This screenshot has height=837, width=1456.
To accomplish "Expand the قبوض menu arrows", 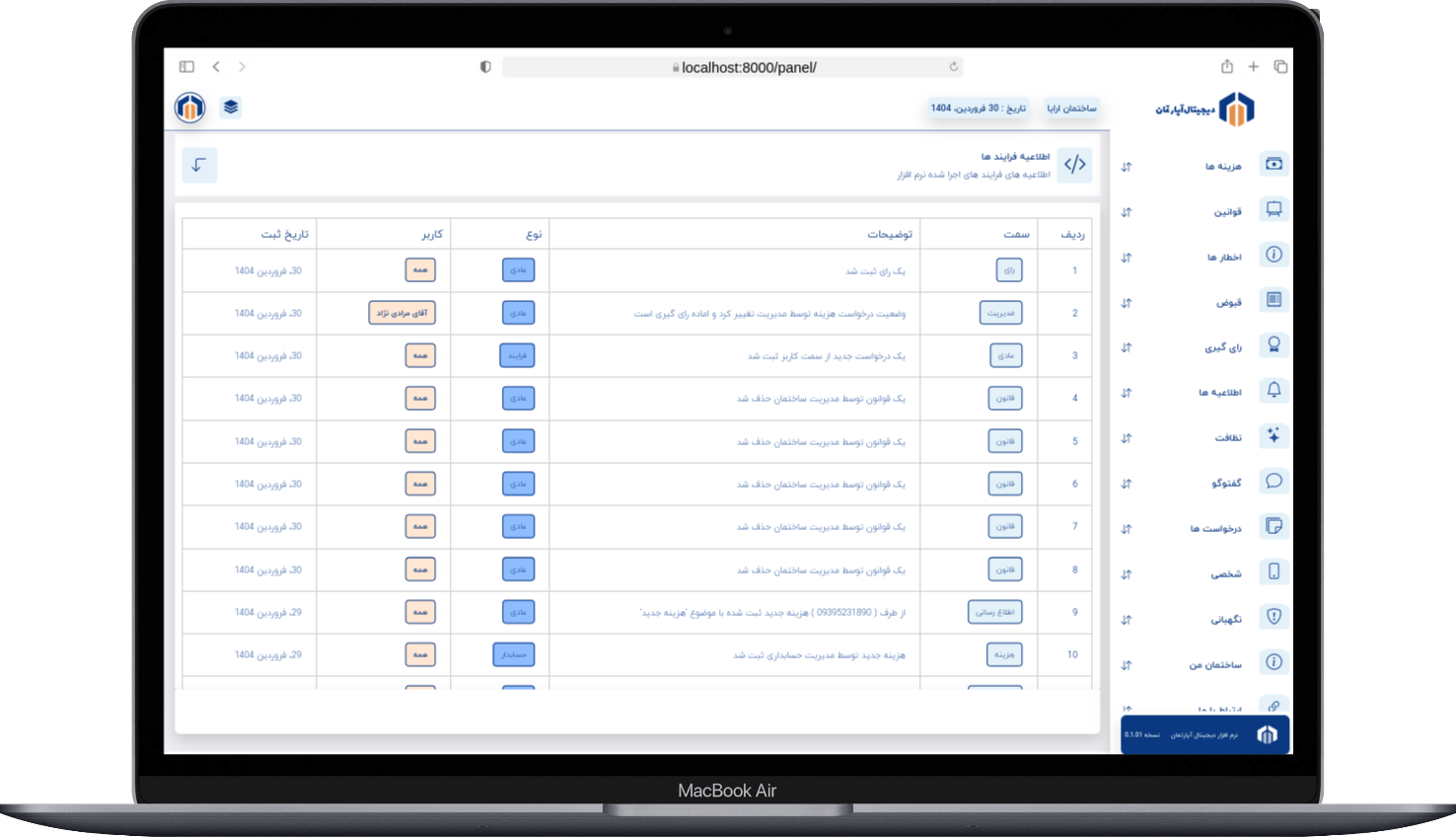I will pyautogui.click(x=1127, y=303).
